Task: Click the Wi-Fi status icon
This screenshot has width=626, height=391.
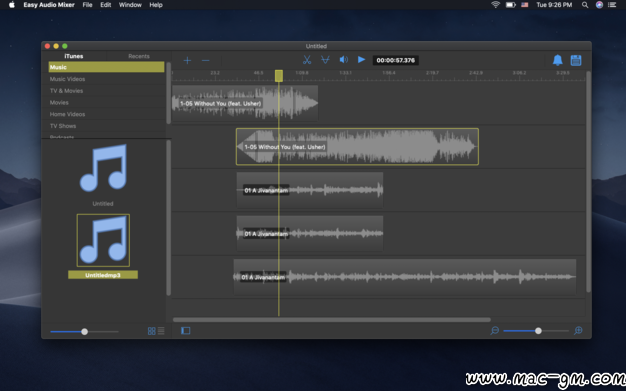Action: tap(495, 5)
